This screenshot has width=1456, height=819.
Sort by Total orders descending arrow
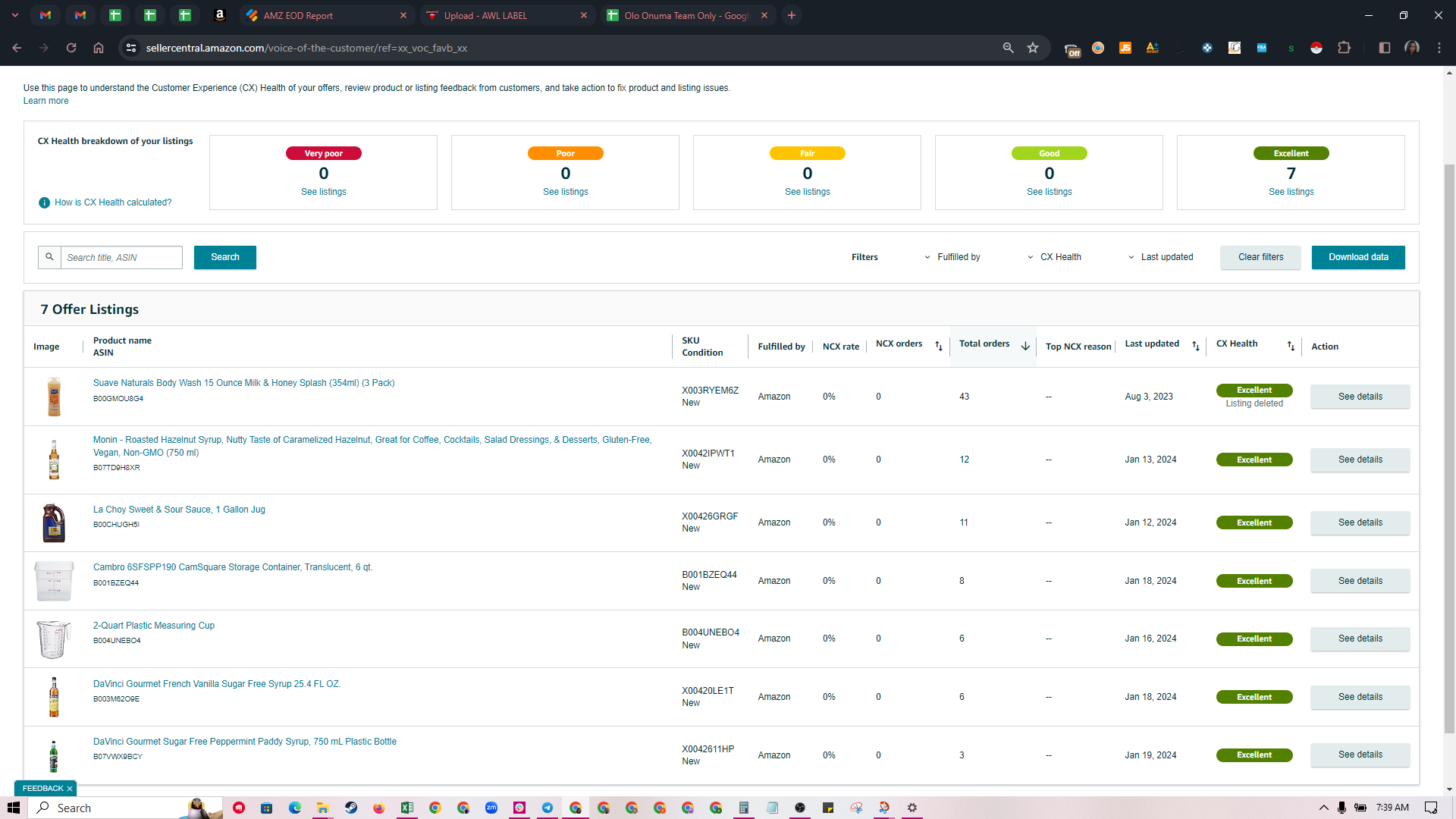point(1025,346)
